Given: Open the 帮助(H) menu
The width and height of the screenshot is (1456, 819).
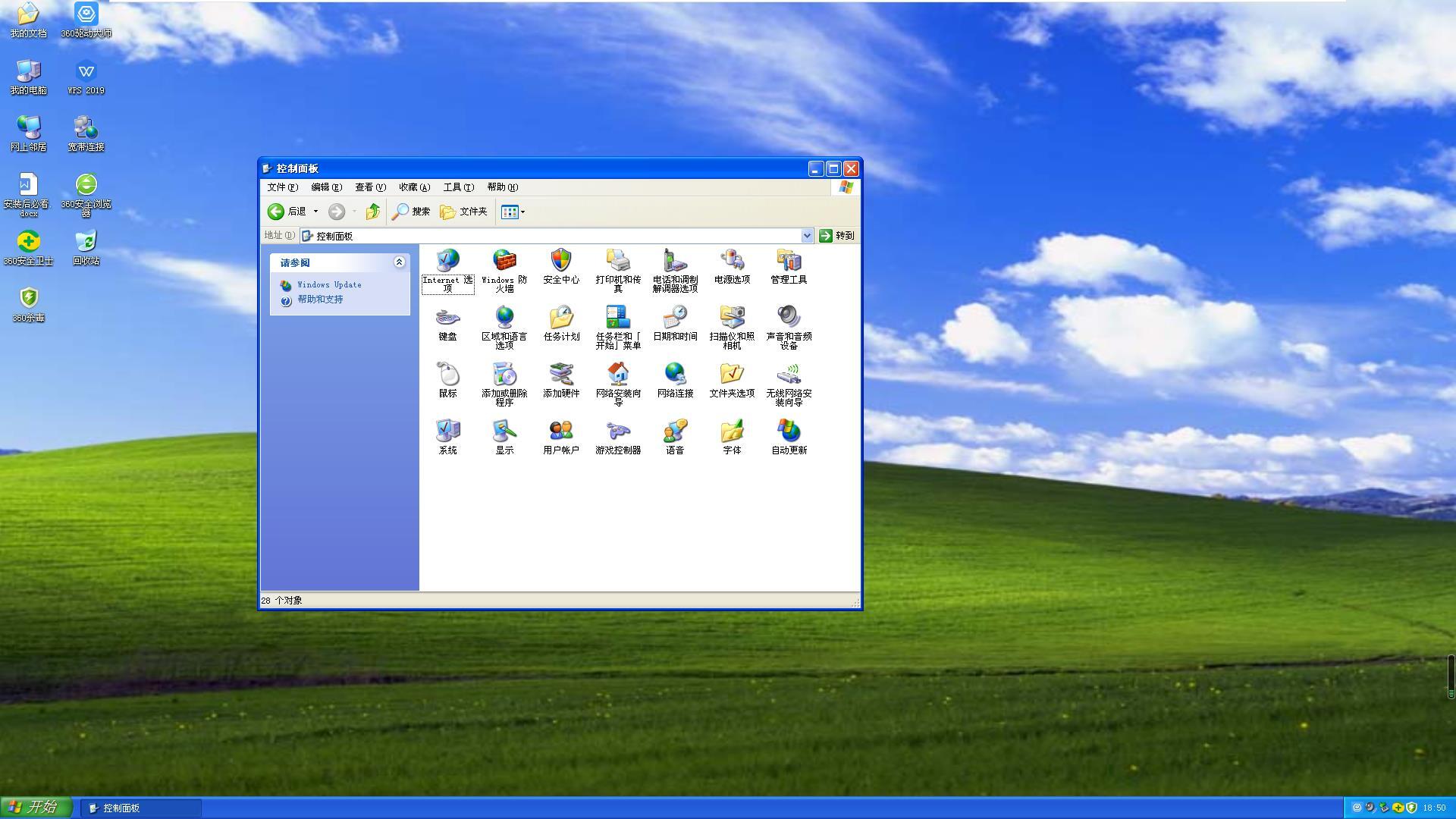Looking at the screenshot, I should (x=502, y=187).
